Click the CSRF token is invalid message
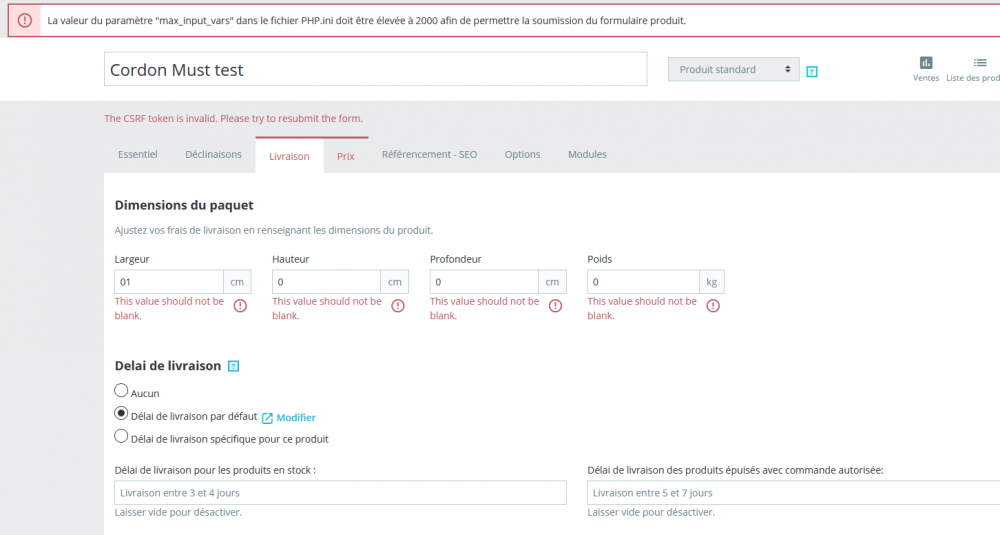Image resolution: width=1000 pixels, height=535 pixels. click(233, 119)
